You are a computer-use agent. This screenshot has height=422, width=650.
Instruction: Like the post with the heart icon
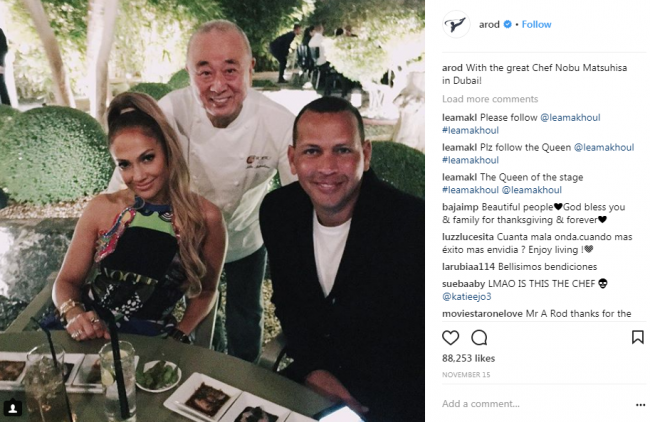(451, 337)
